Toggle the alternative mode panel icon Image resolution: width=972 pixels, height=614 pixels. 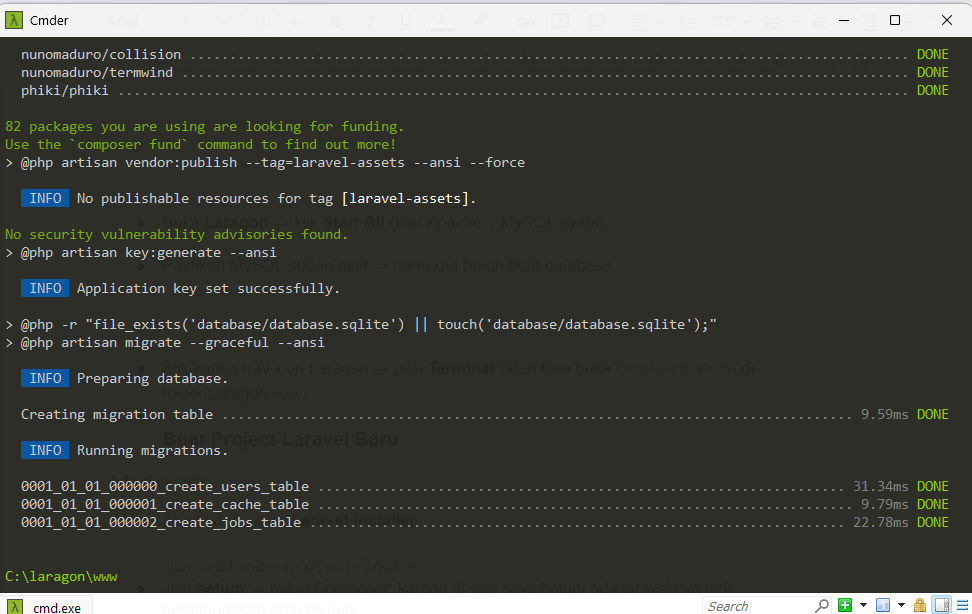point(941,605)
